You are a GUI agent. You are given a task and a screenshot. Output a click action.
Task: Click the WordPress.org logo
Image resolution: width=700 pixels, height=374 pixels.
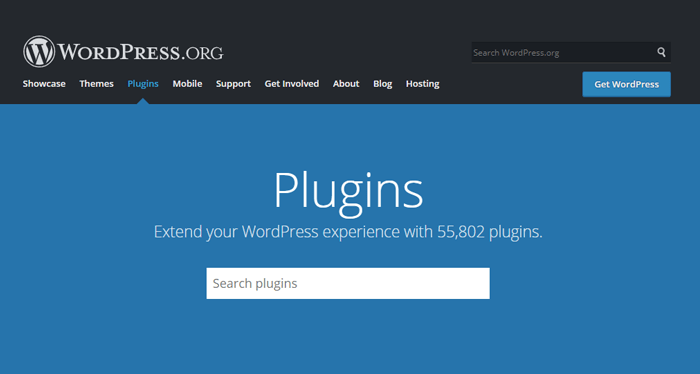pos(123,52)
